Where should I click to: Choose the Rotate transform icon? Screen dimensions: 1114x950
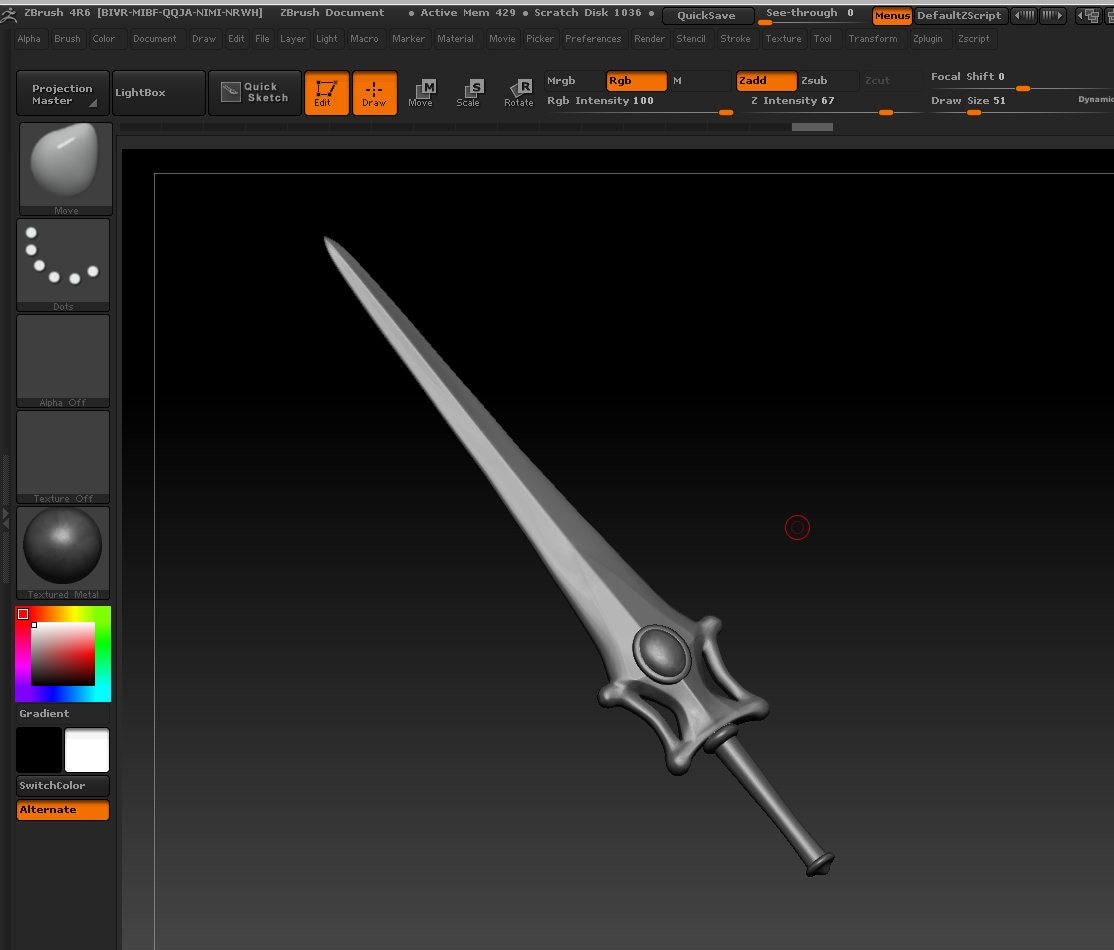coord(519,93)
